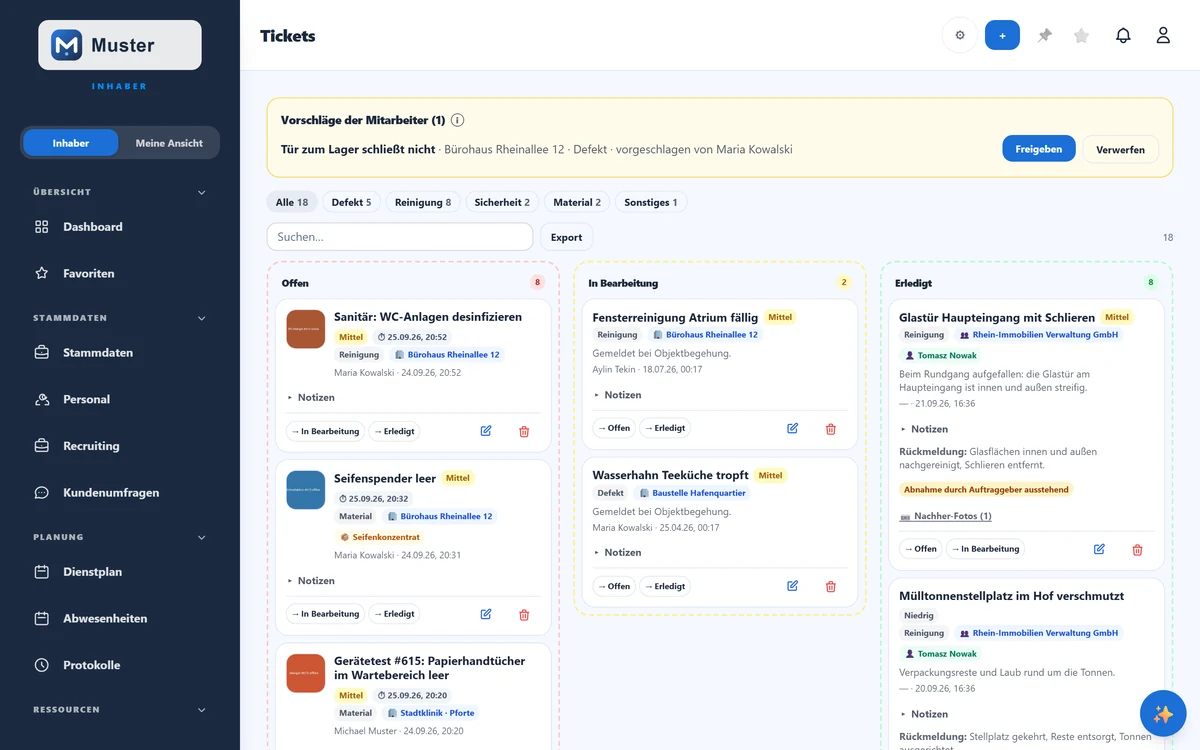Open user profile icon
The image size is (1200, 750).
[1163, 35]
